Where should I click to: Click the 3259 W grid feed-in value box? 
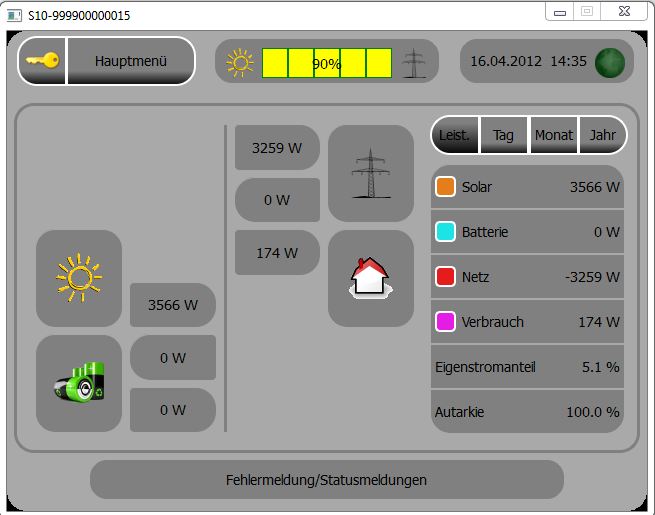coord(277,147)
